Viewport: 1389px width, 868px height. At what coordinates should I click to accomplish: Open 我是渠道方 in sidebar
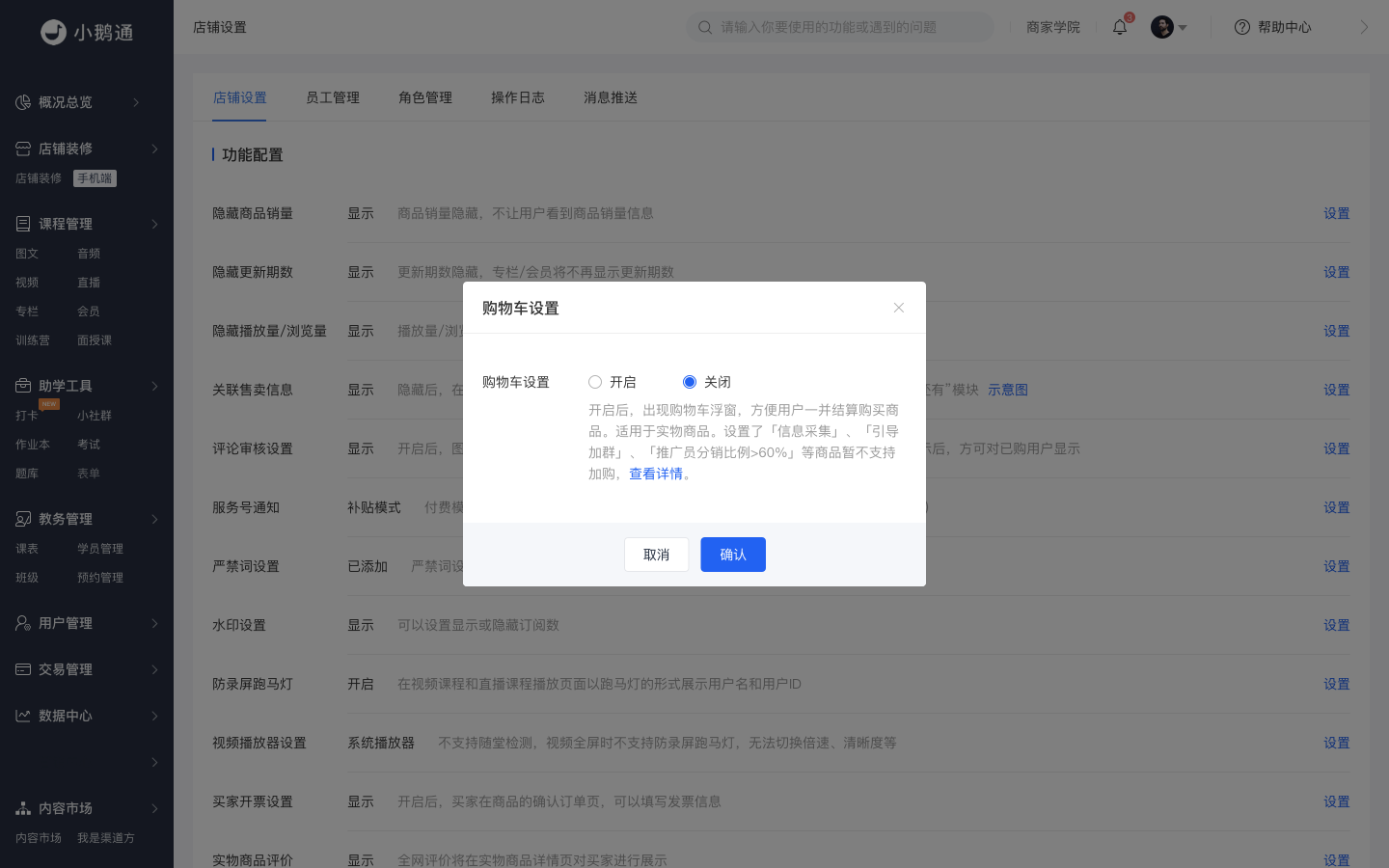(x=106, y=838)
